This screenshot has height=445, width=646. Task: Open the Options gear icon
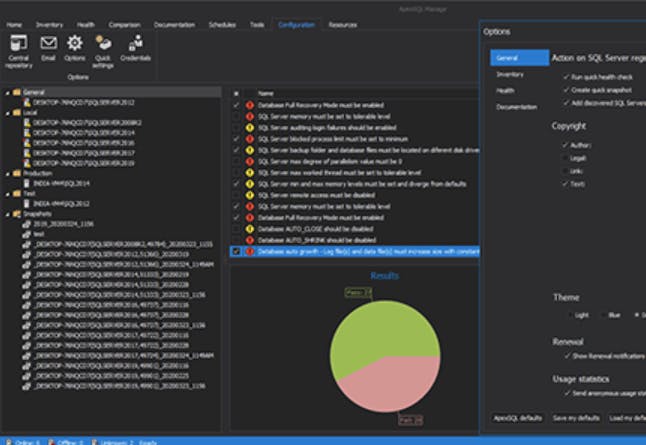(x=75, y=43)
